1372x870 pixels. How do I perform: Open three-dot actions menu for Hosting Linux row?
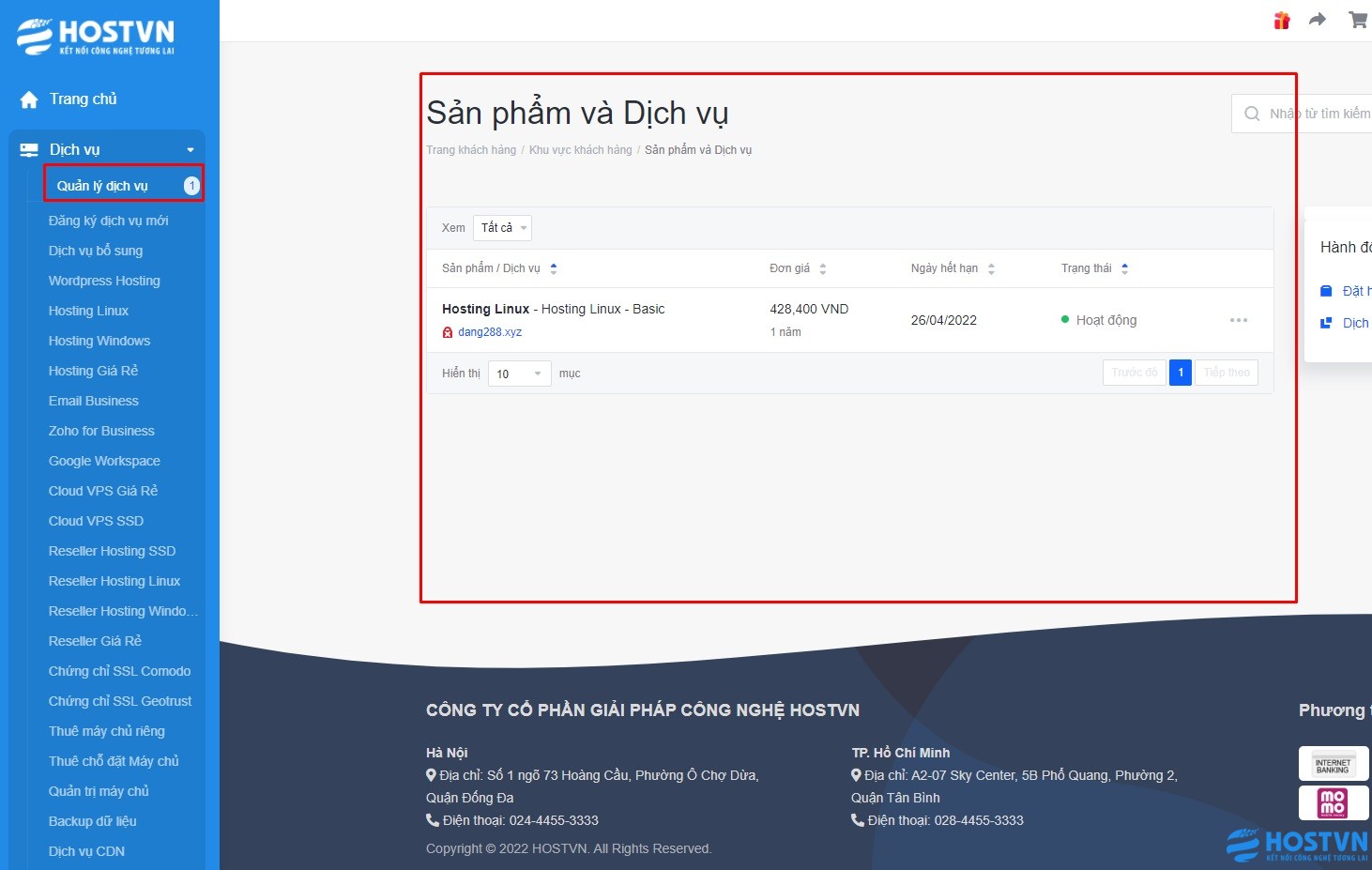[1239, 320]
